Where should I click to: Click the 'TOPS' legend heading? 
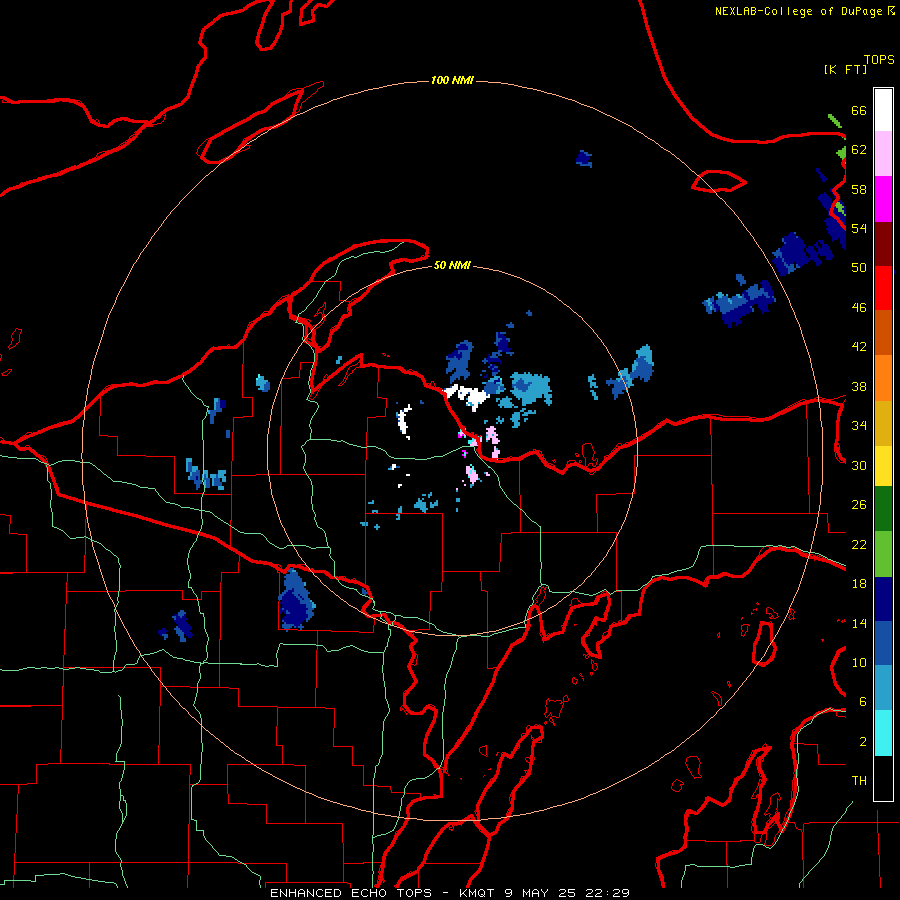point(879,60)
